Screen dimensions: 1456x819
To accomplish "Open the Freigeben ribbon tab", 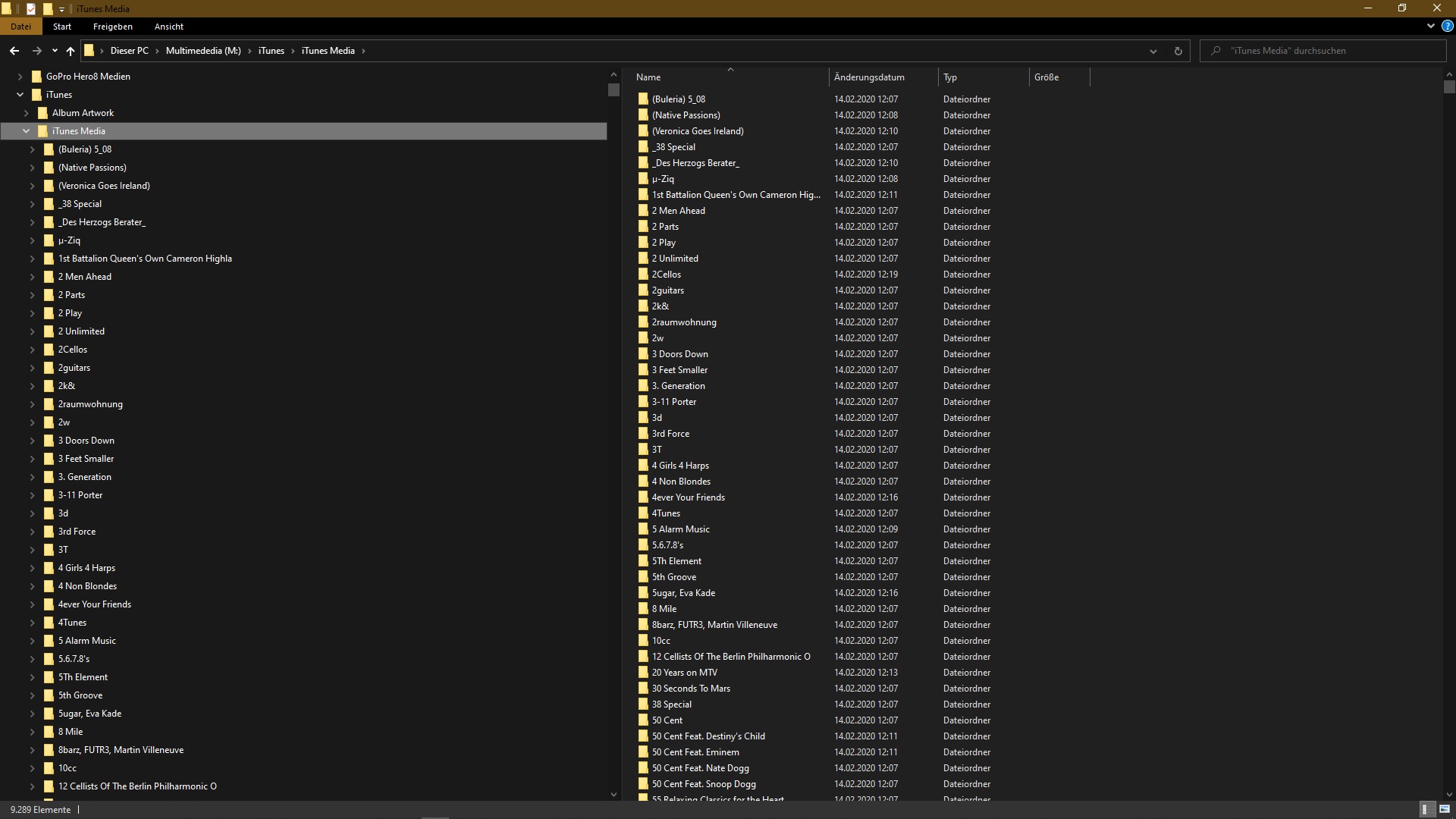I will (x=112, y=27).
